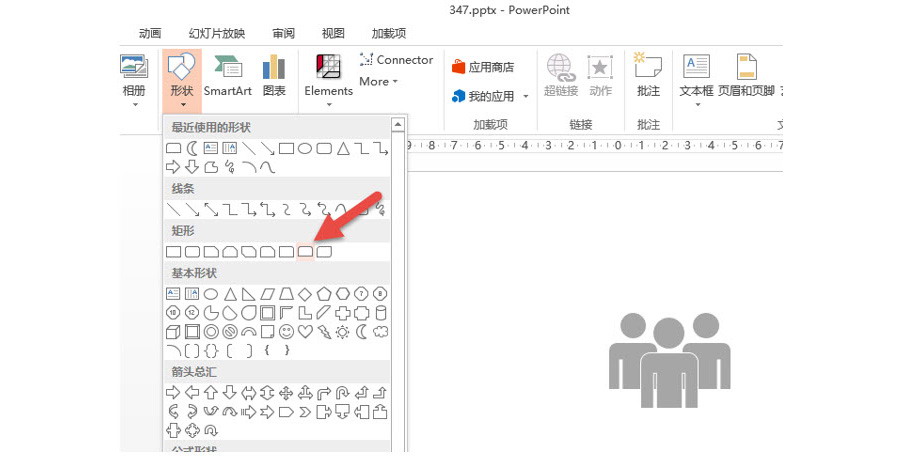Viewport: 900px width, 468px height.
Task: Open the More dropdown under Connector
Action: (x=378, y=82)
